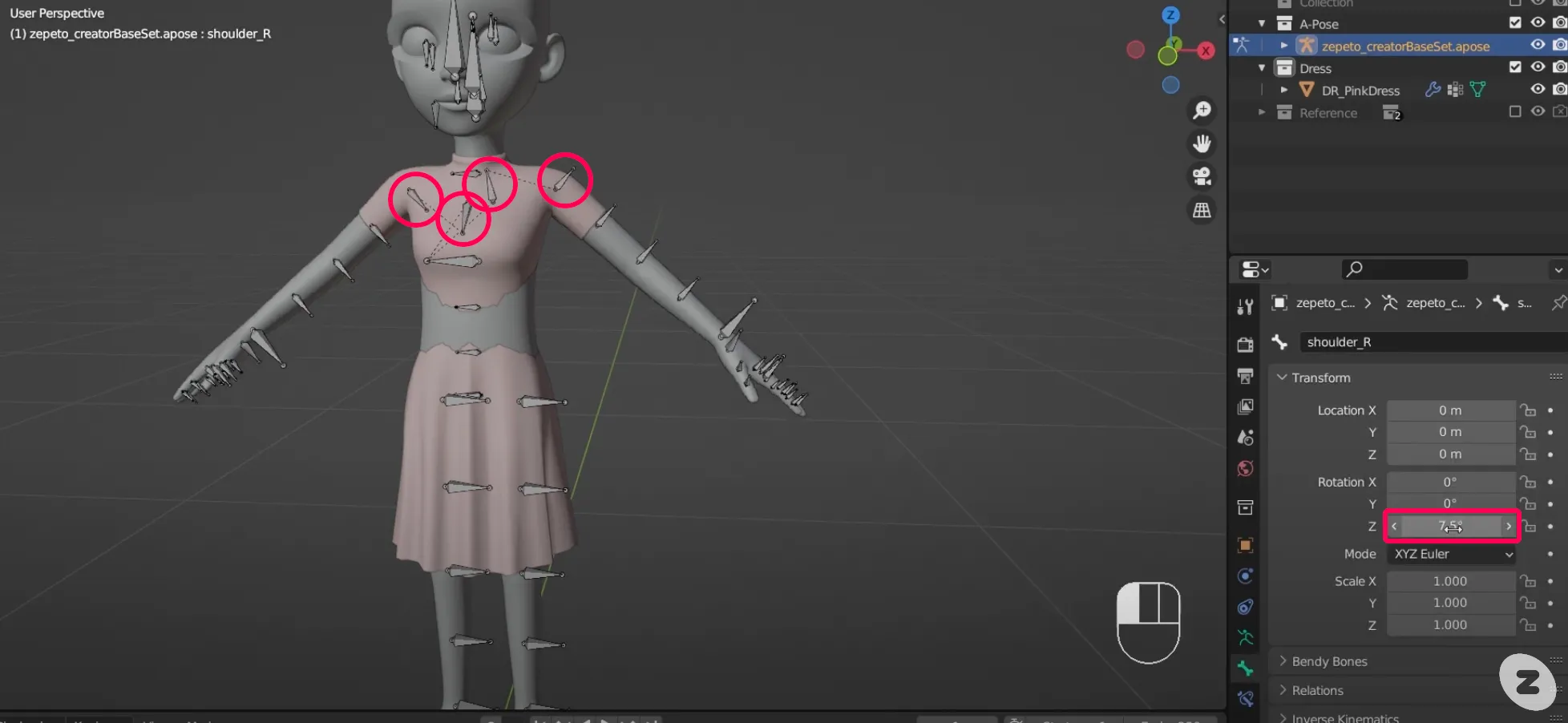
Task: Open the Bone properties tab icon
Action: click(1245, 668)
